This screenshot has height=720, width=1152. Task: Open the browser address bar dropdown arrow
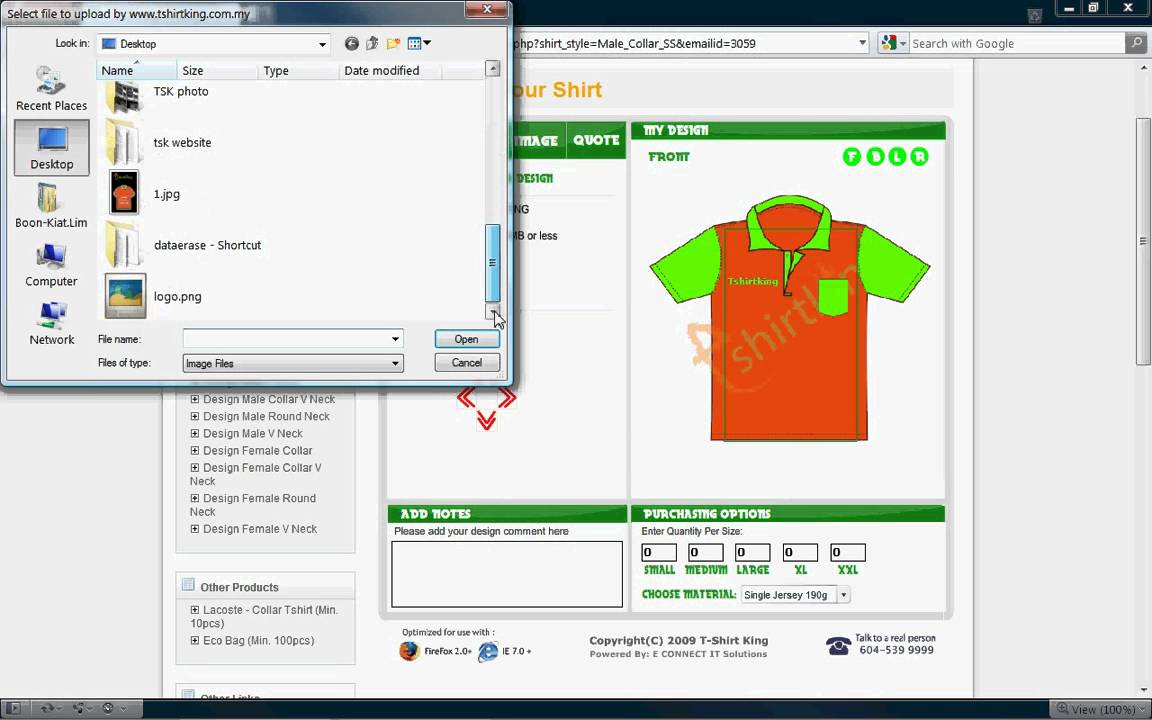point(863,43)
